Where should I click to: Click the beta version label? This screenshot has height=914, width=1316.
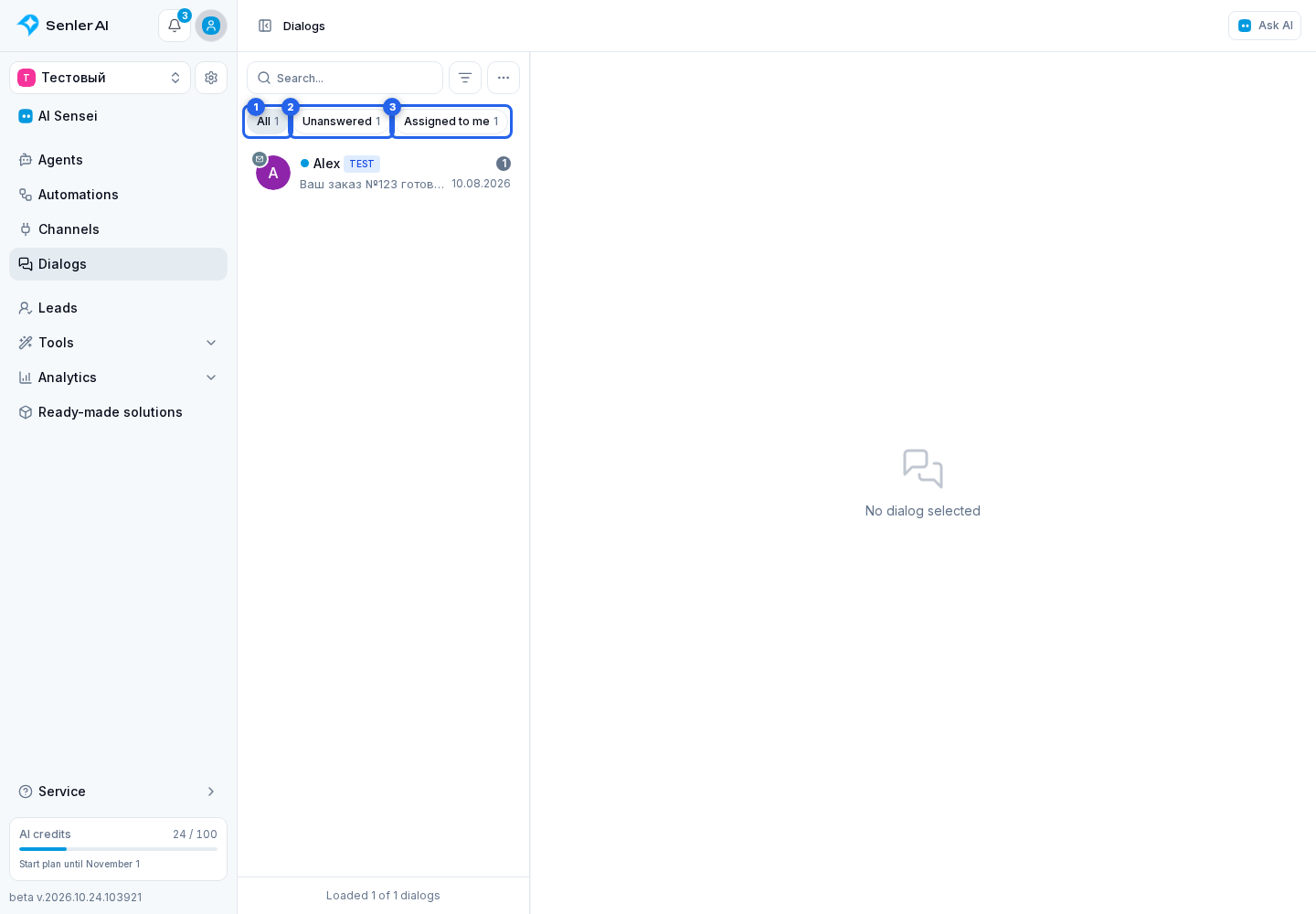point(76,898)
